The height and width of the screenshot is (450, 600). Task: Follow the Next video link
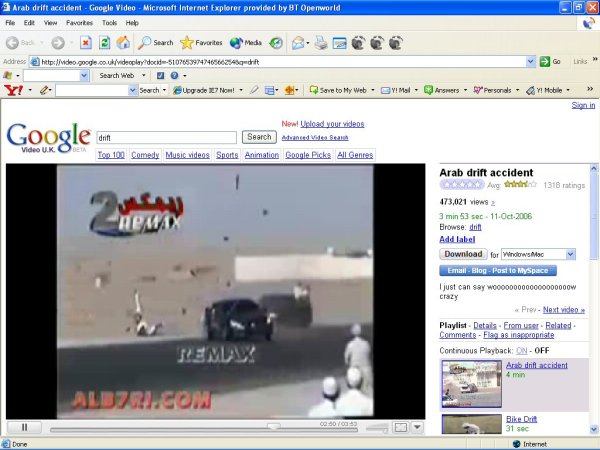point(563,310)
